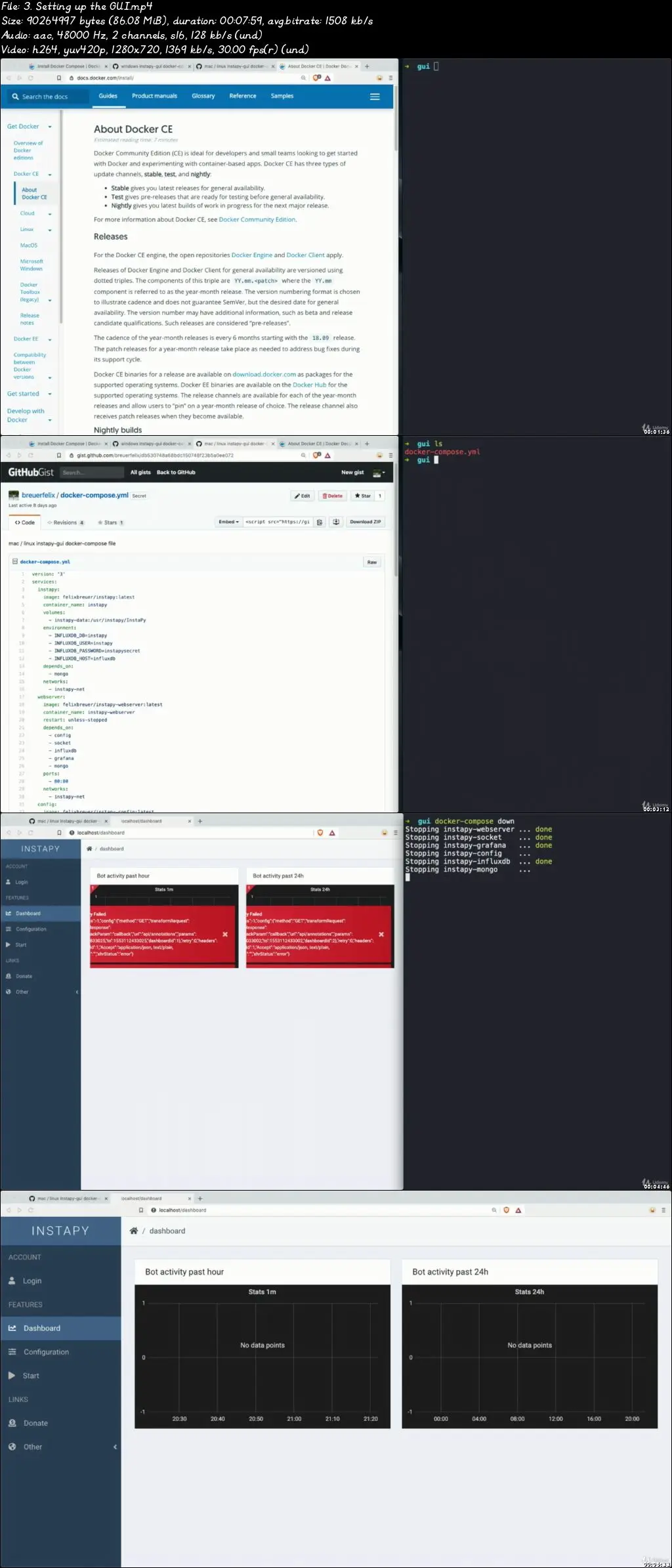Click the zoom magnifier in gist.github.com address bar
672x1568 pixels.
(303, 455)
